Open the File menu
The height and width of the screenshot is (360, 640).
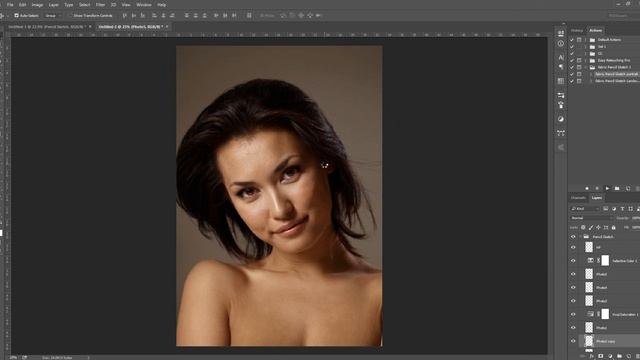tap(10, 5)
